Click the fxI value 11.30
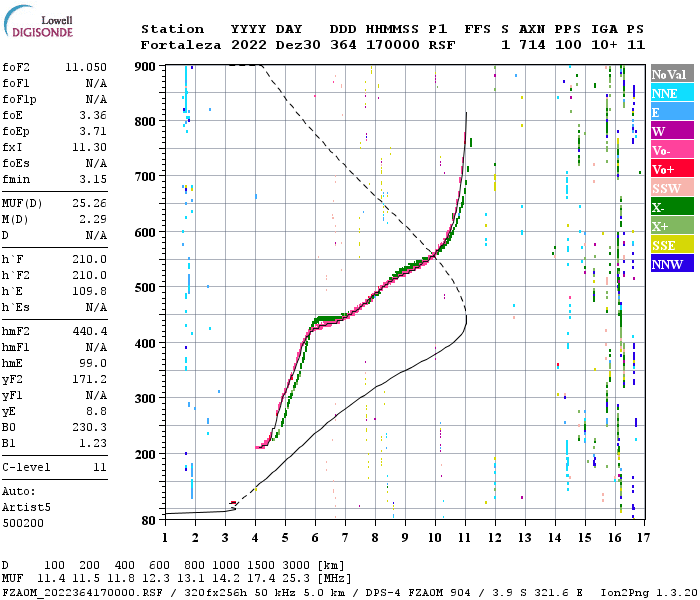700x600 pixels. [x=89, y=147]
